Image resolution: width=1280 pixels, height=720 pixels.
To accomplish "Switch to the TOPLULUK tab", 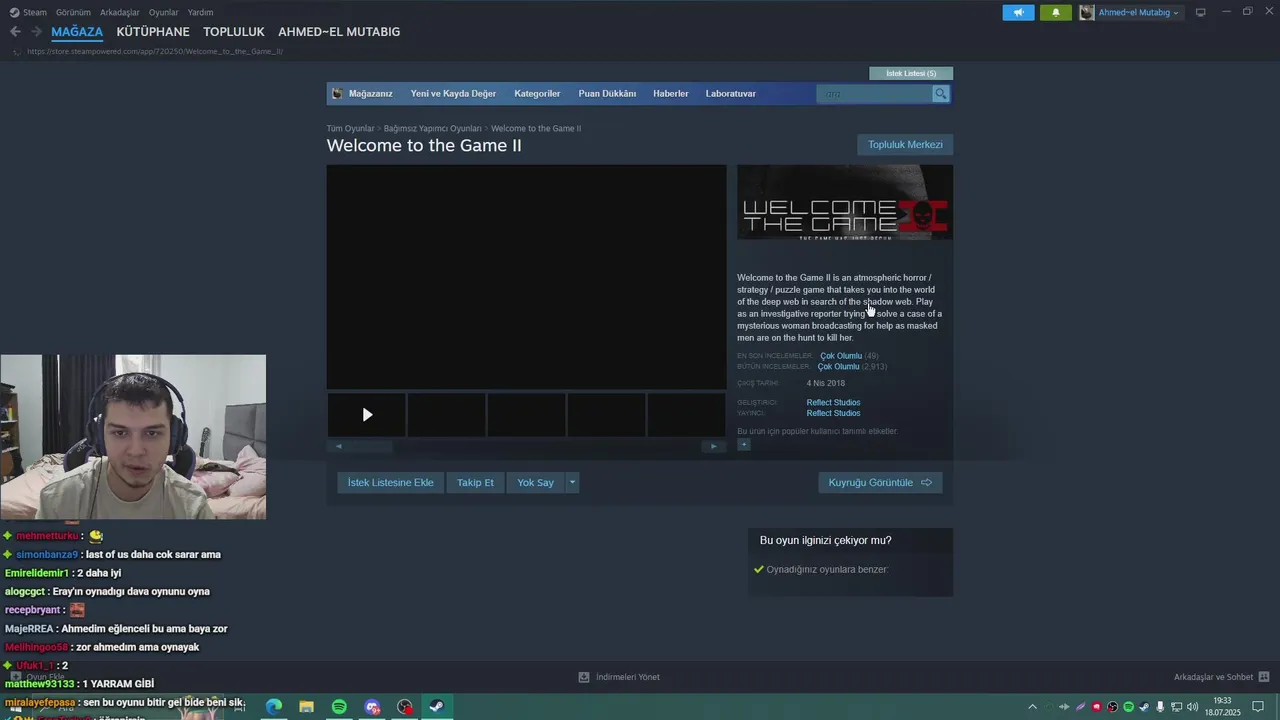I will [234, 32].
